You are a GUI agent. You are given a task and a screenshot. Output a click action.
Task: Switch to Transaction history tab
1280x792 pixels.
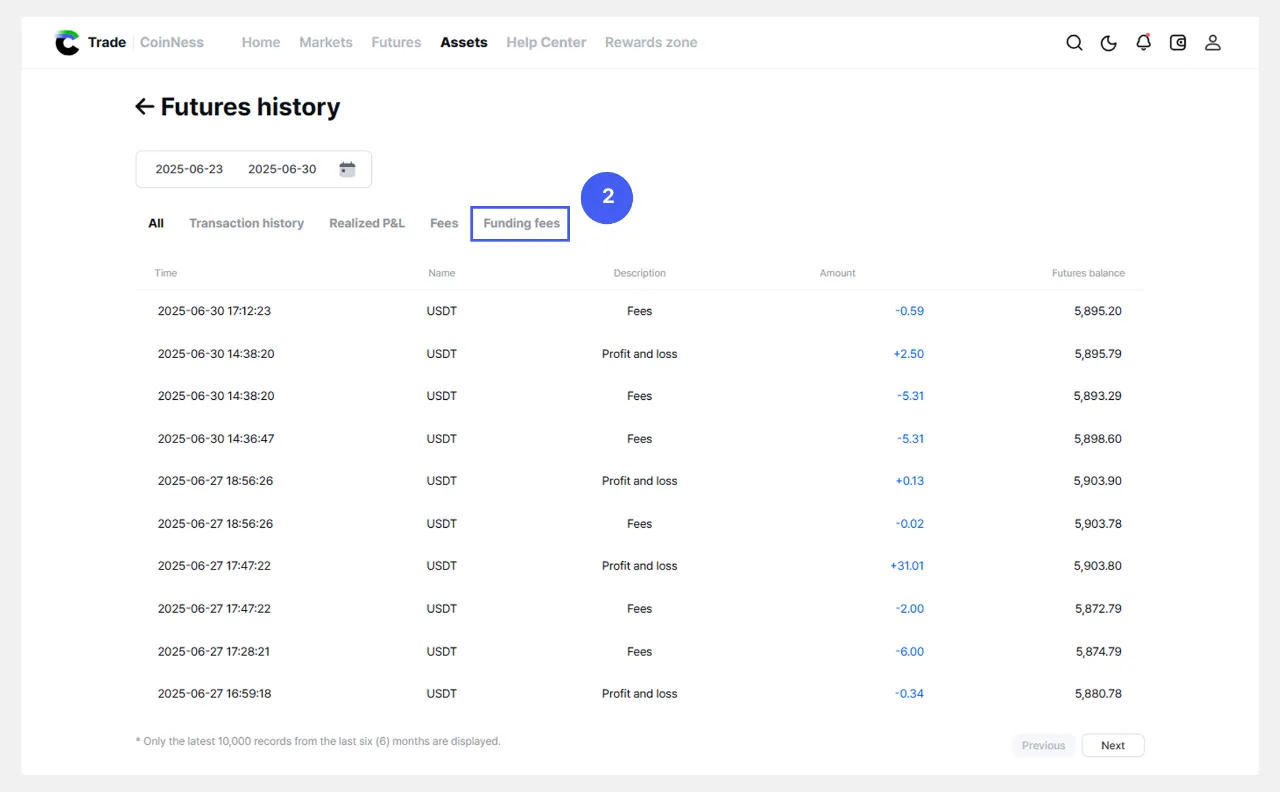tap(246, 223)
